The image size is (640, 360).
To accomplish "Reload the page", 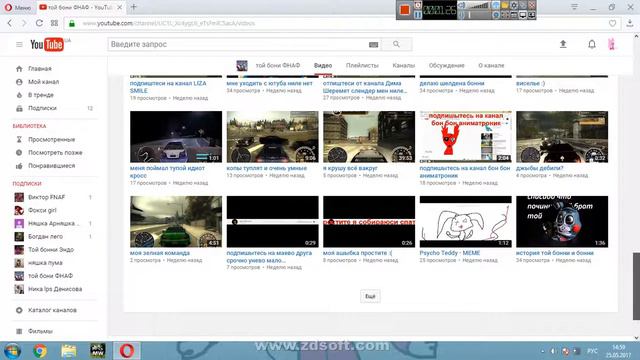I will [39, 23].
